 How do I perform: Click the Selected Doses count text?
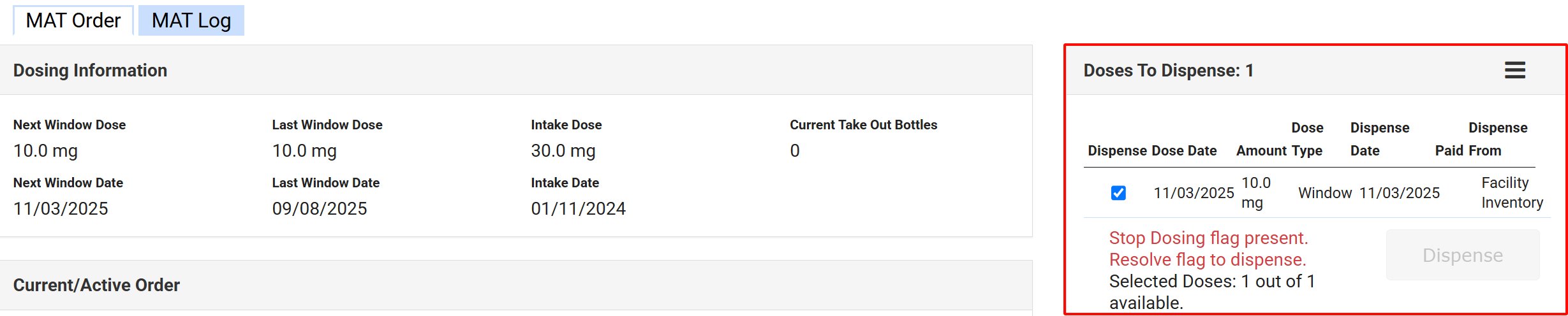(1211, 291)
